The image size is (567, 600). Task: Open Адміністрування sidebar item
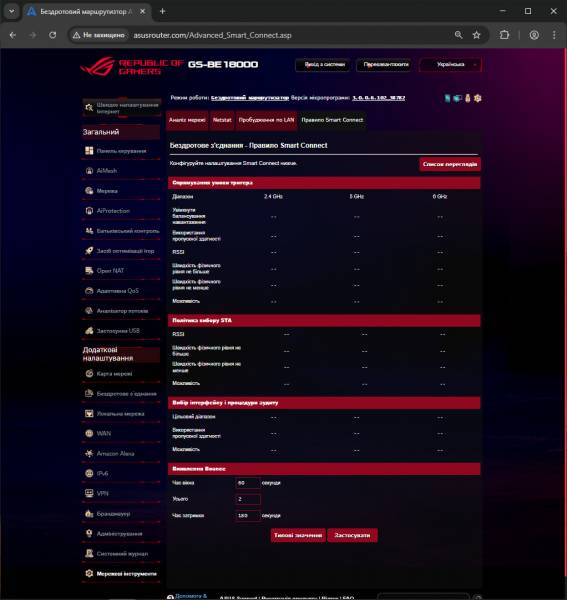click(x=121, y=534)
